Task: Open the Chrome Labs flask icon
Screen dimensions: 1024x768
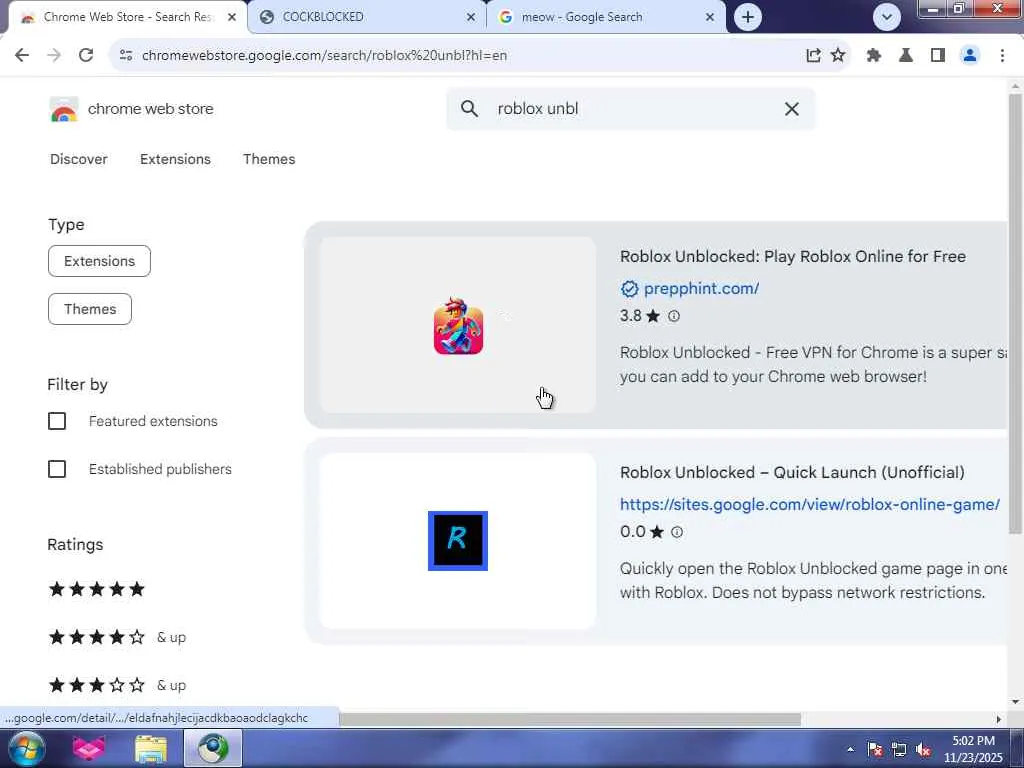Action: tap(906, 56)
